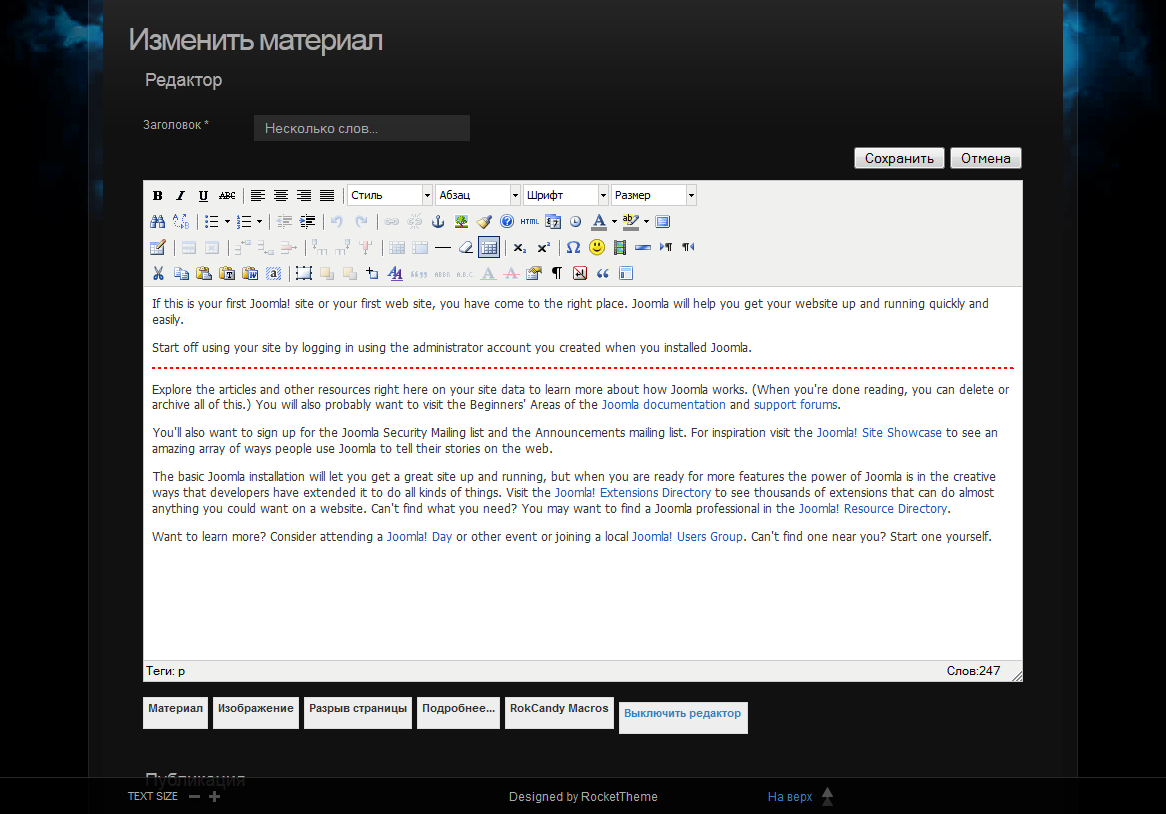The width and height of the screenshot is (1166, 814).
Task: Toggle visual control characters pilcrow
Action: (557, 274)
